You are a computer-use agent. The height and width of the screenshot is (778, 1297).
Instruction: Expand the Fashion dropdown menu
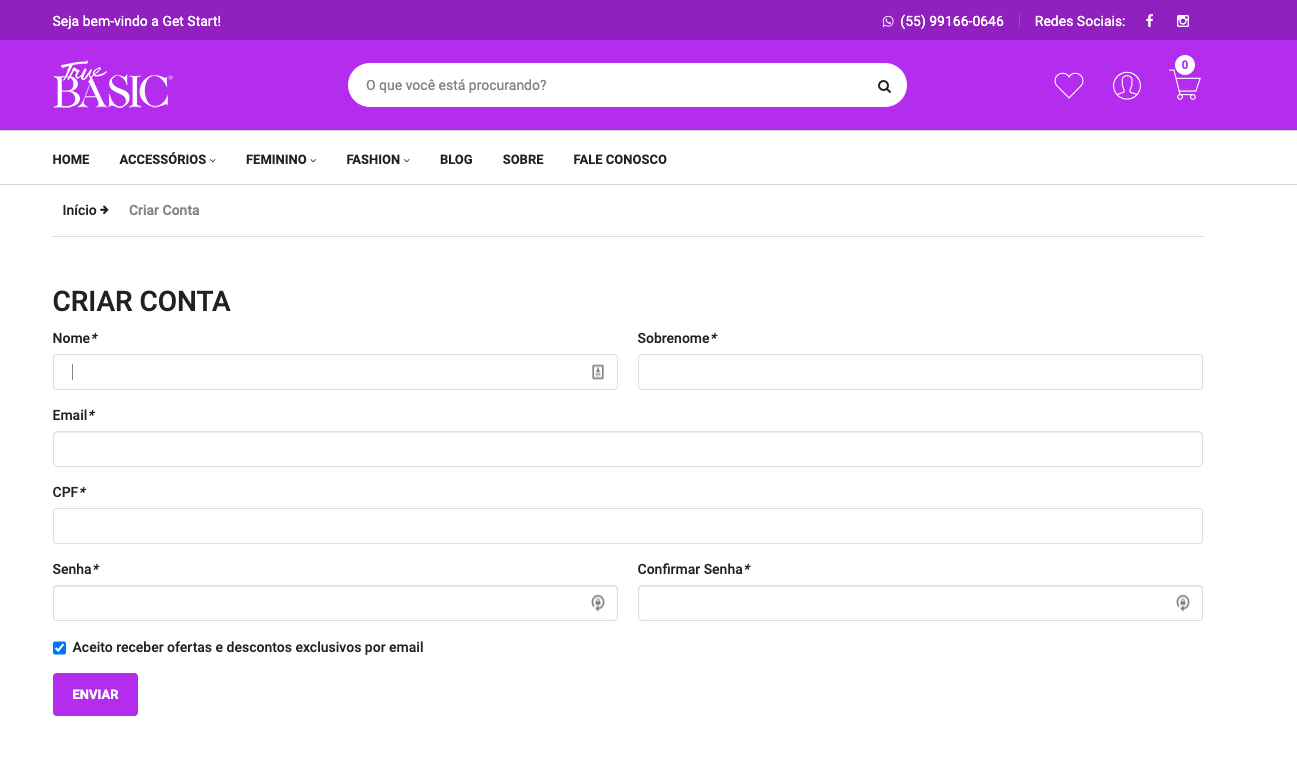(x=378, y=159)
